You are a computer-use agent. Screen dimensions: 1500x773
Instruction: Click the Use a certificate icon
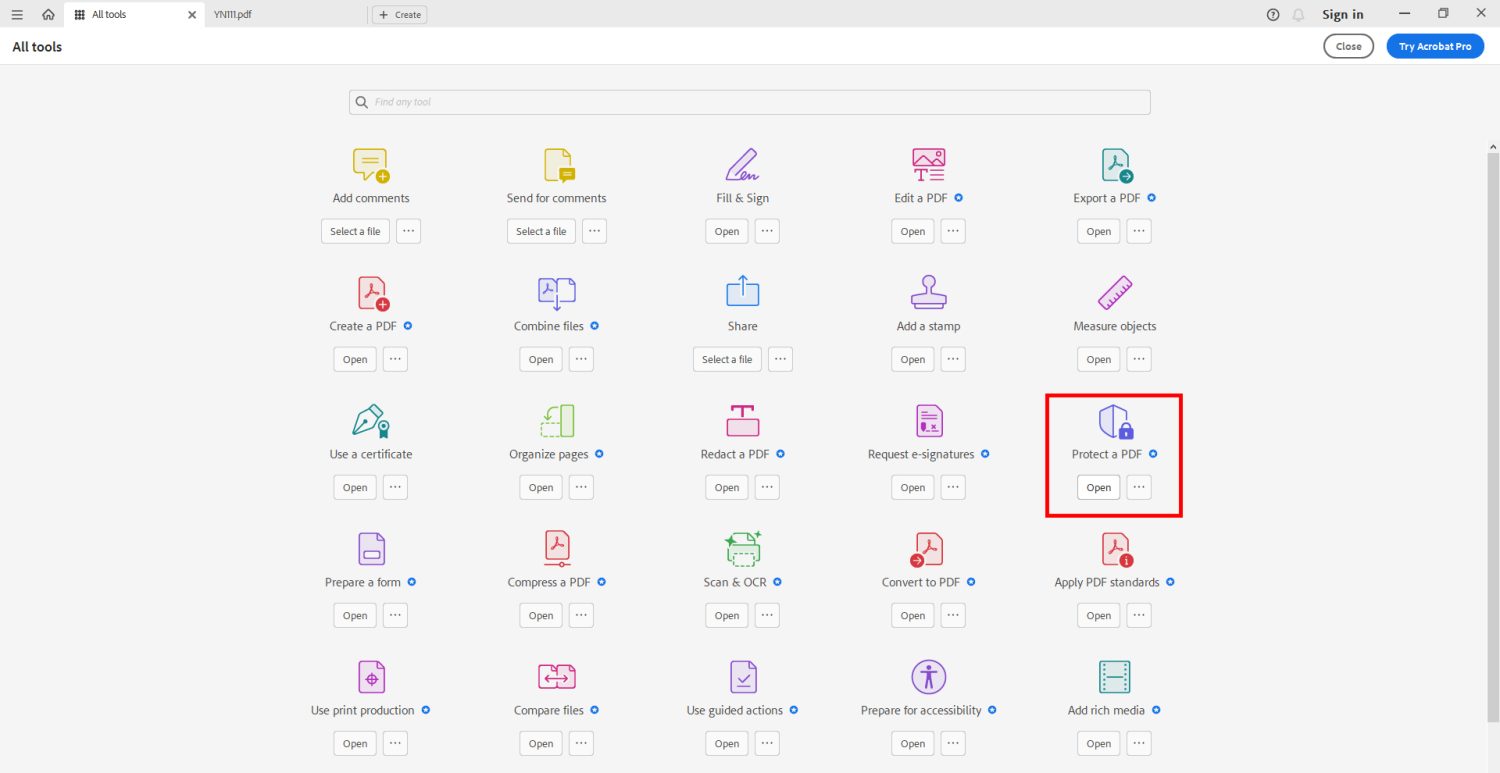coord(371,421)
